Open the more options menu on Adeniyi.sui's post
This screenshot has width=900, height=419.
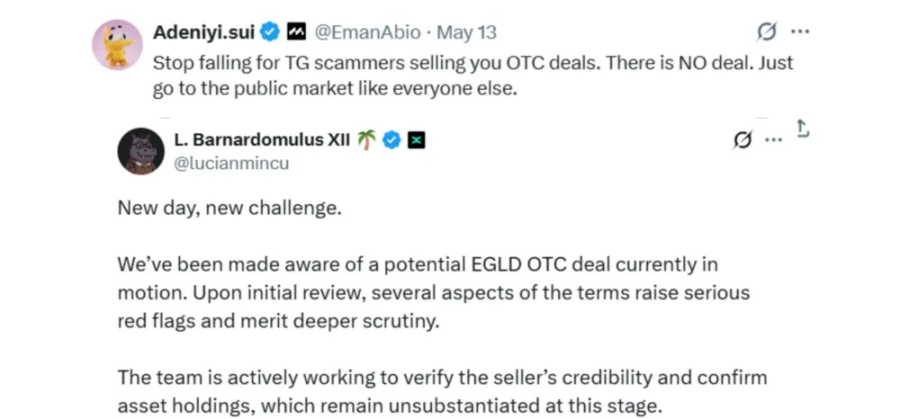799,33
